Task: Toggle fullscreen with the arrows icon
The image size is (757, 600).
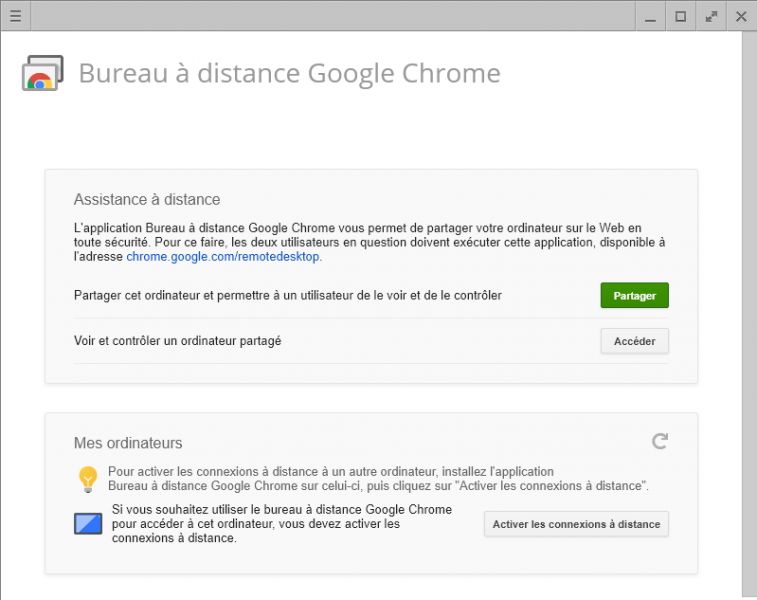Action: click(711, 16)
